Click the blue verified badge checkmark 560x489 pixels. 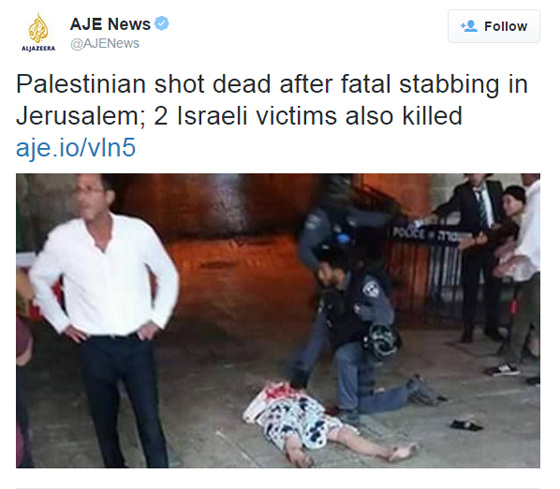tap(162, 24)
